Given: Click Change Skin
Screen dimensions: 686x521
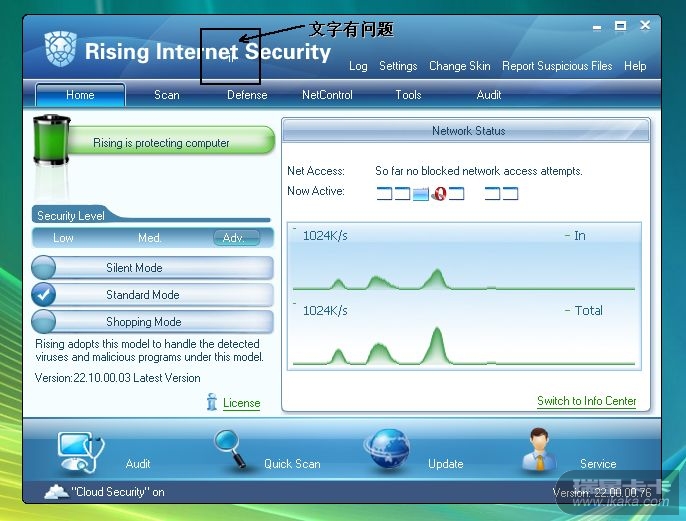Looking at the screenshot, I should (x=459, y=66).
